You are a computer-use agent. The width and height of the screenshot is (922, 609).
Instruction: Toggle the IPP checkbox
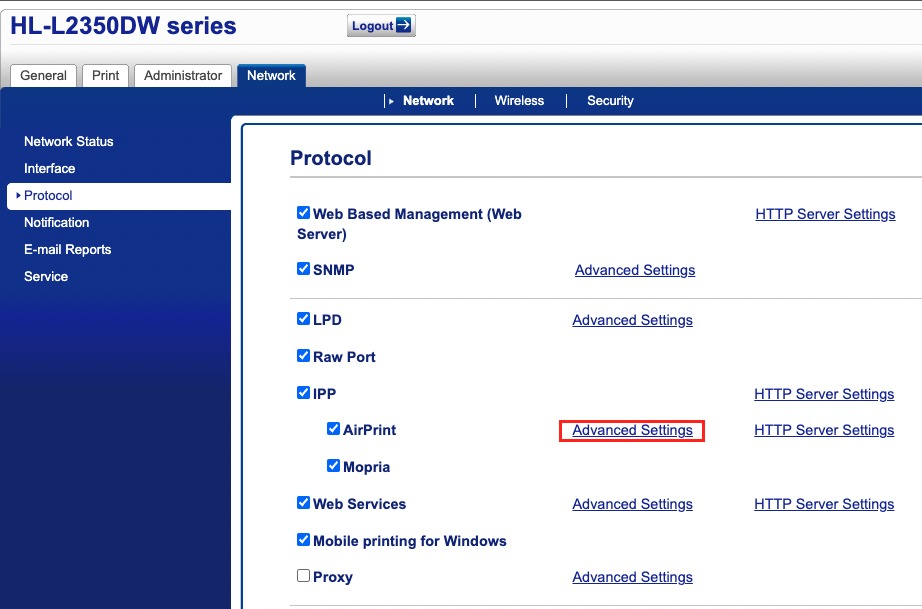click(303, 393)
